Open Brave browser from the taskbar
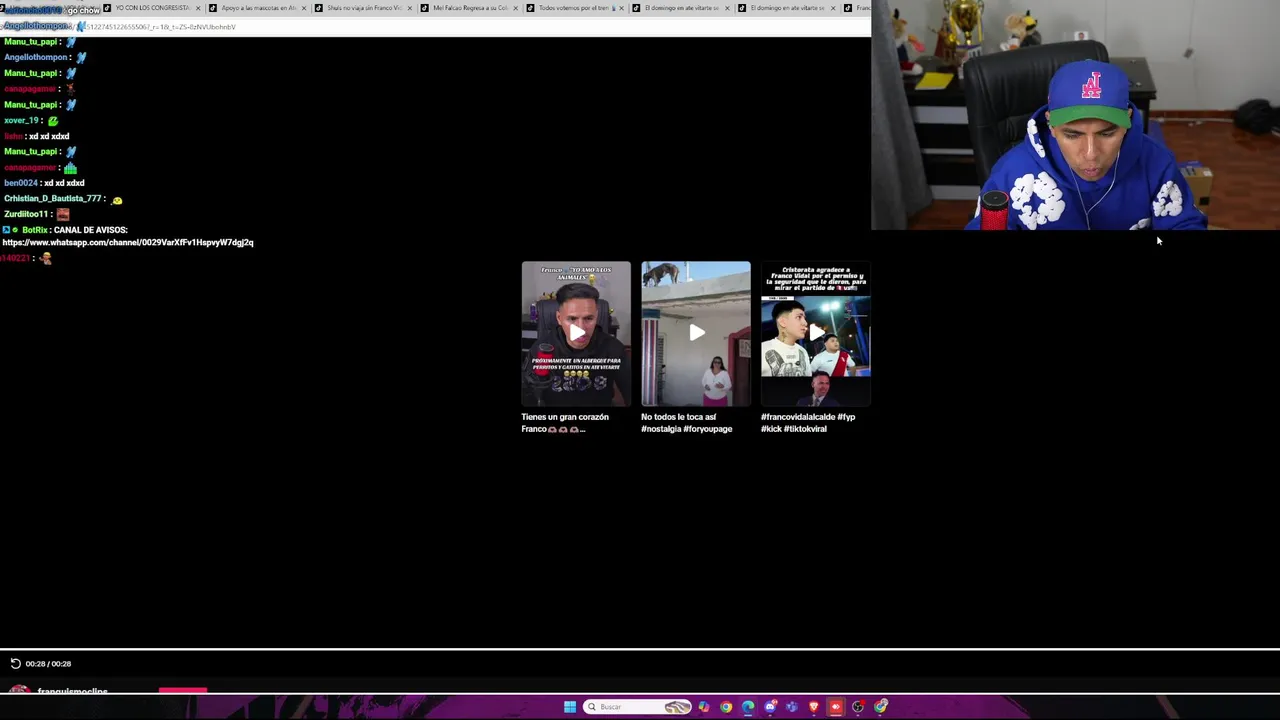Image resolution: width=1280 pixels, height=720 pixels. pos(814,707)
